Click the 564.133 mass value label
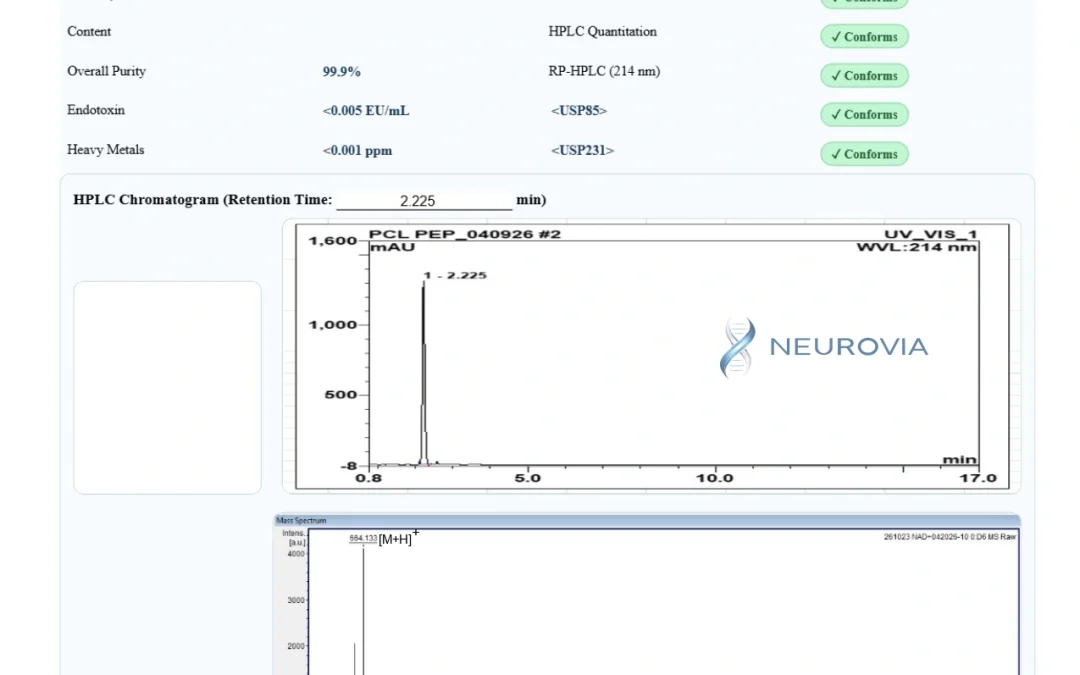 click(x=363, y=538)
